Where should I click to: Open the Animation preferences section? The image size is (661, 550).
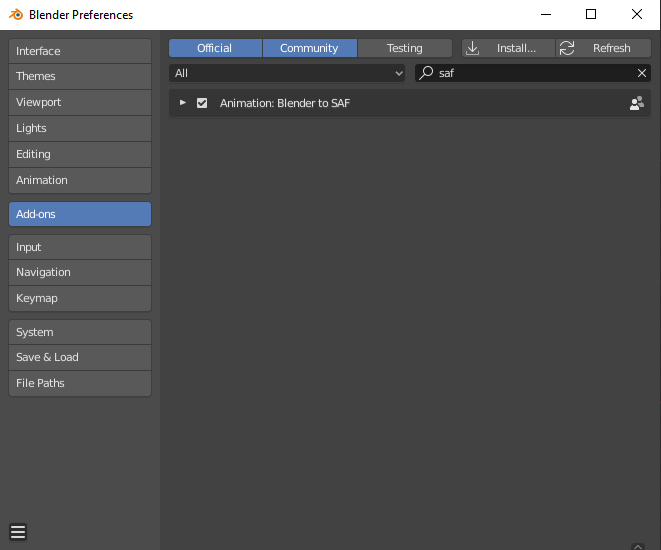[80, 180]
